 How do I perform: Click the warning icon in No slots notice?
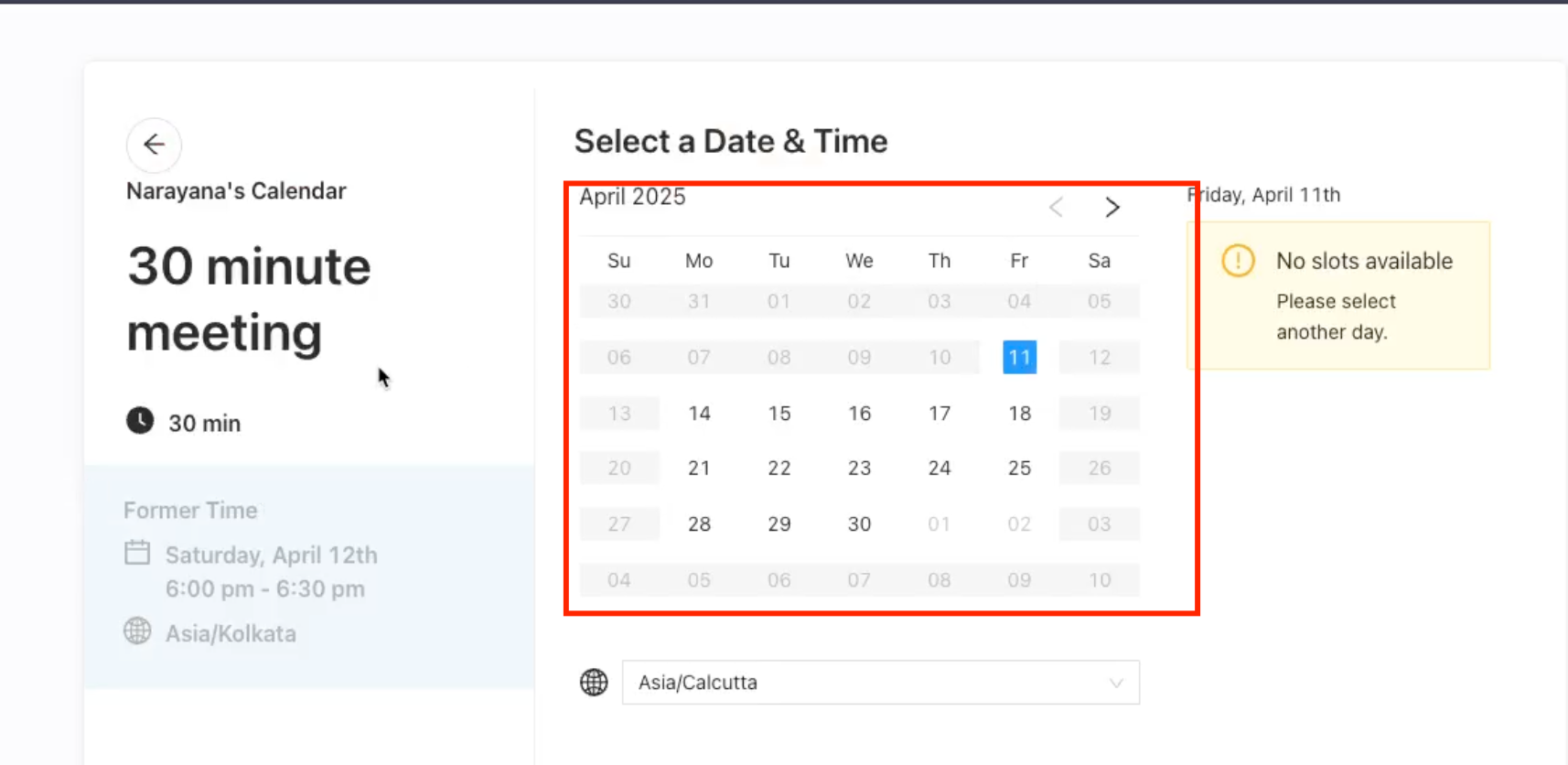[x=1238, y=261]
